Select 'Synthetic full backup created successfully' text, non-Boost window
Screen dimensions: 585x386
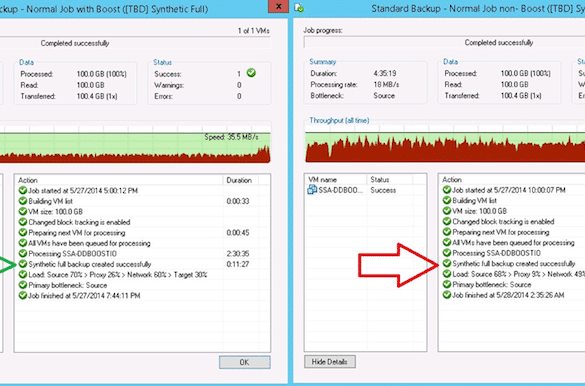pos(514,263)
